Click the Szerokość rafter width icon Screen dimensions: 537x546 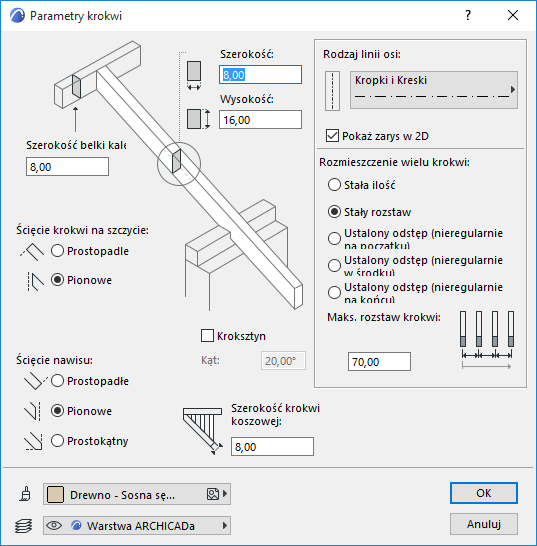pos(194,75)
